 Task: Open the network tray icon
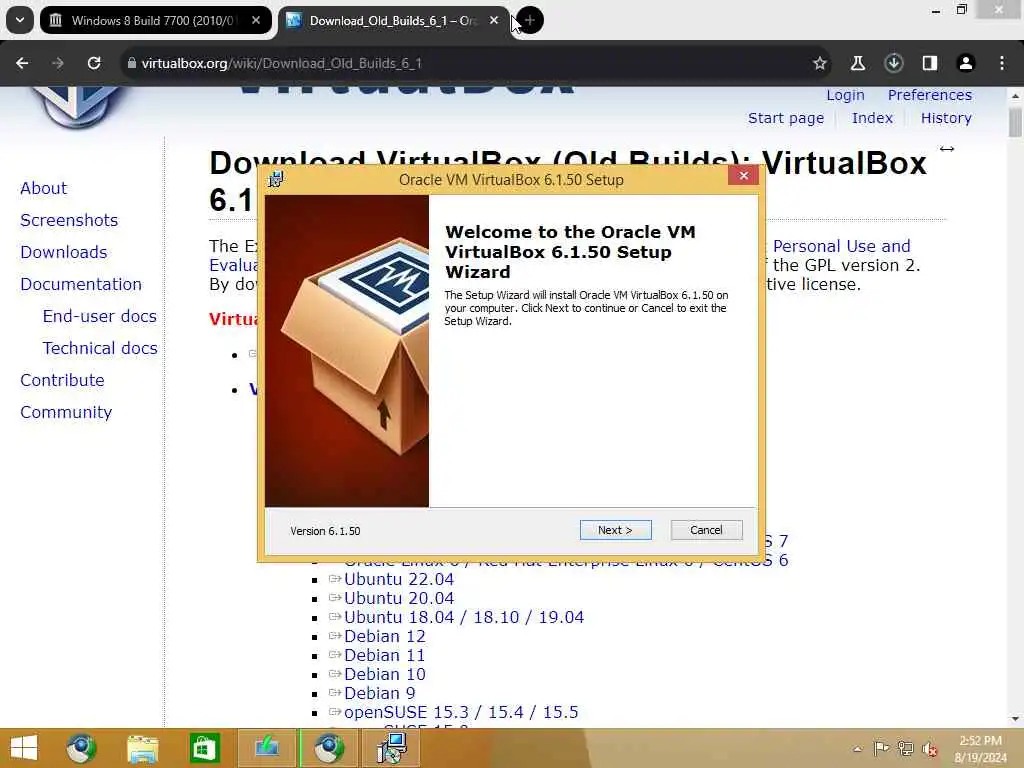(x=905, y=749)
